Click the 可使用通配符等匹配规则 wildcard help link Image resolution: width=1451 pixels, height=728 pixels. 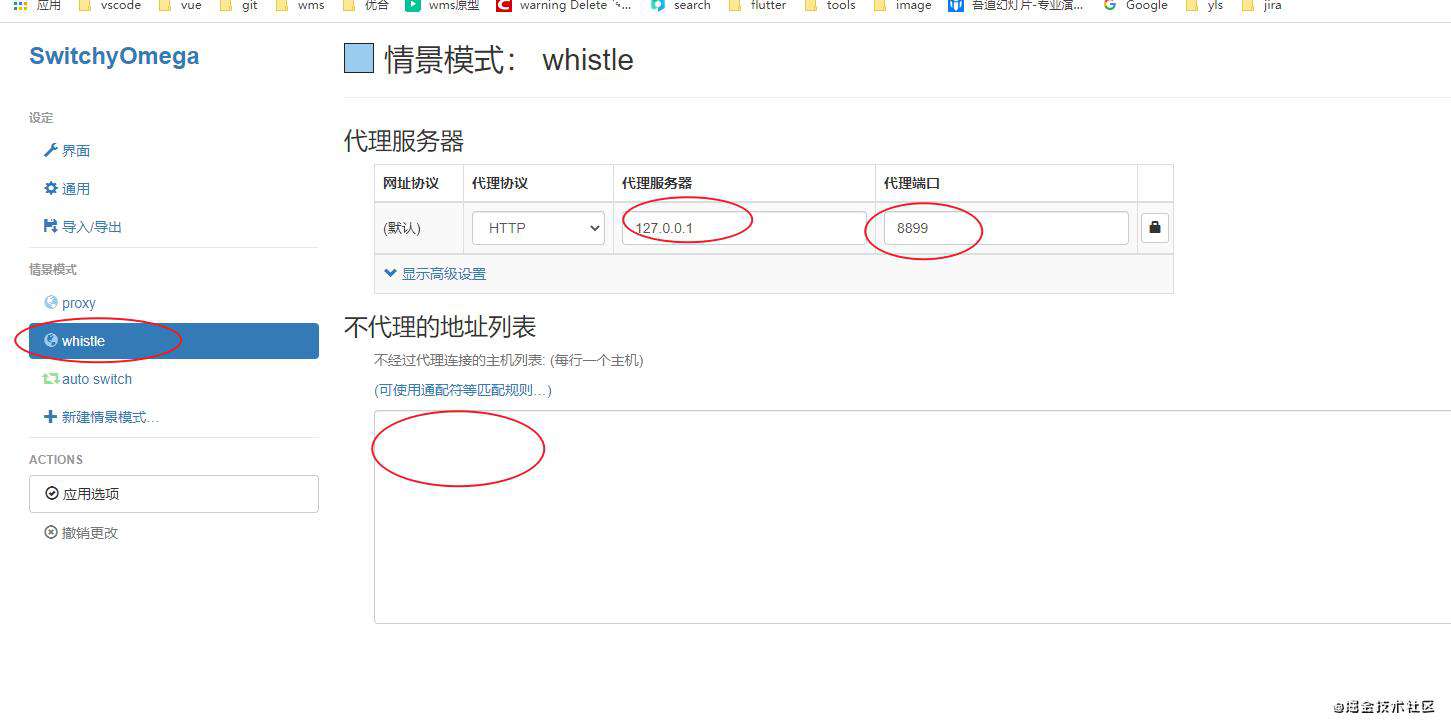point(463,390)
